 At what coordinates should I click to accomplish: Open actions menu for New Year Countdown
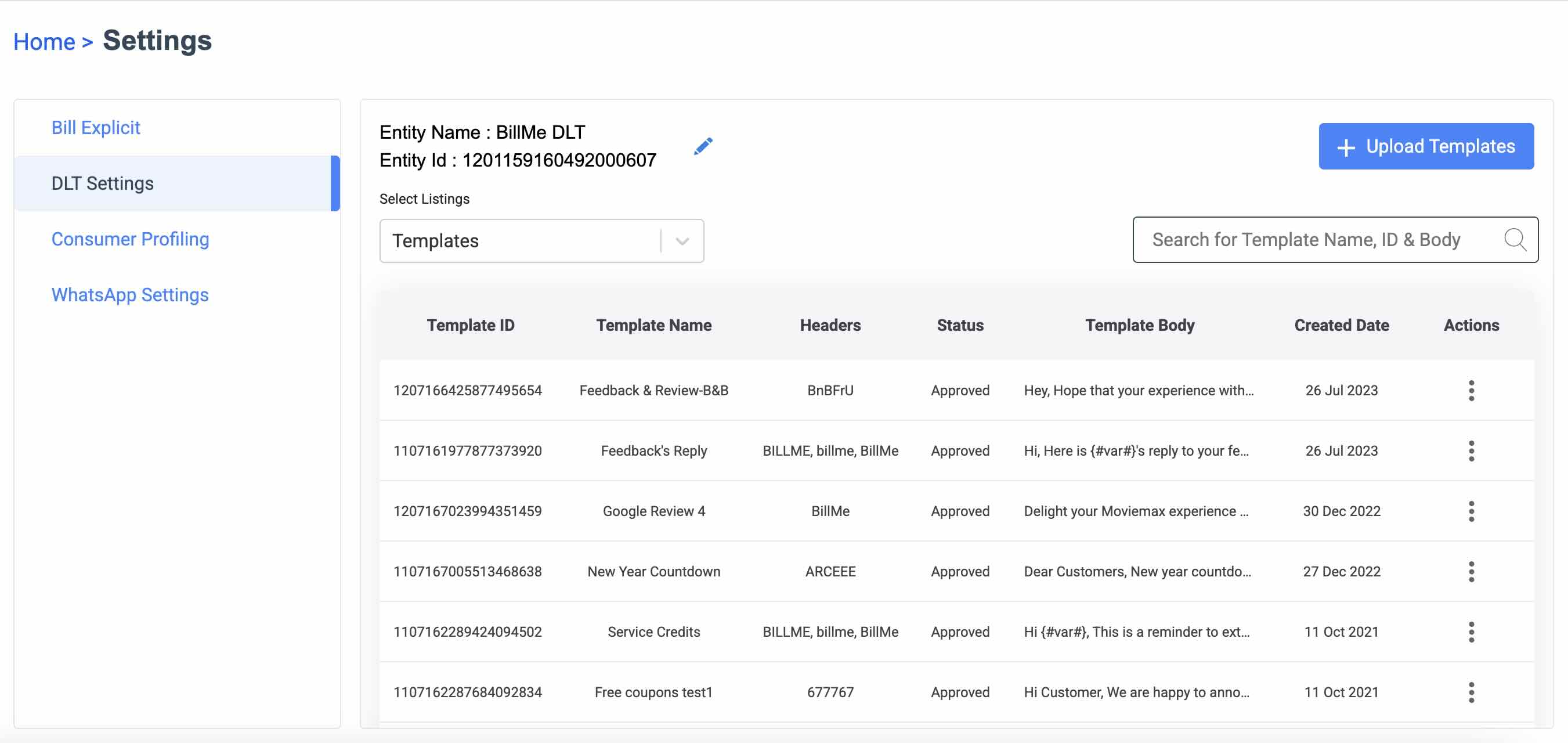tap(1471, 571)
